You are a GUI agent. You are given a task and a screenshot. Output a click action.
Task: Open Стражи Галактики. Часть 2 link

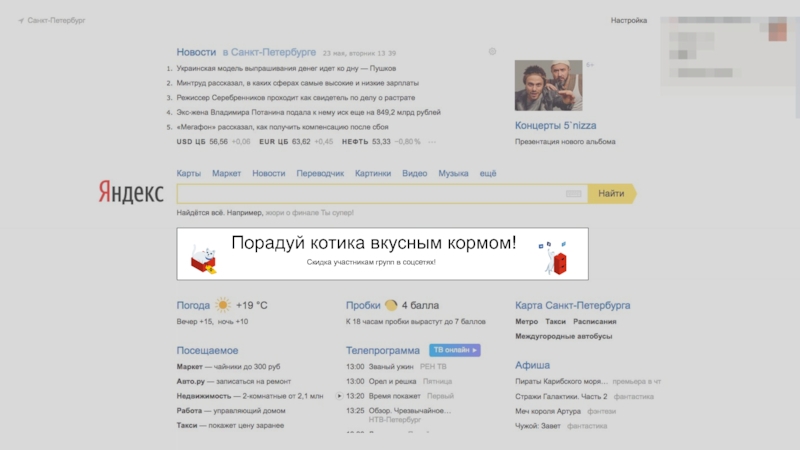pyautogui.click(x=561, y=396)
